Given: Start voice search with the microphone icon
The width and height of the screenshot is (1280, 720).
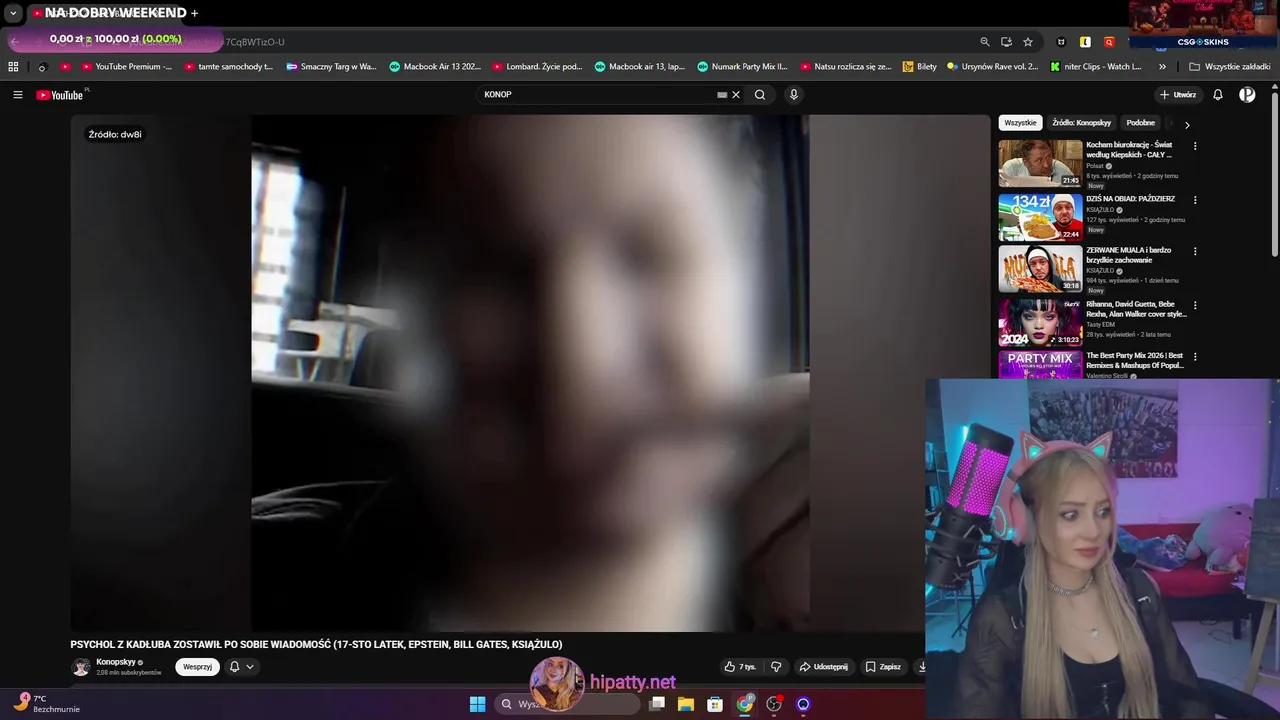Looking at the screenshot, I should tap(794, 95).
